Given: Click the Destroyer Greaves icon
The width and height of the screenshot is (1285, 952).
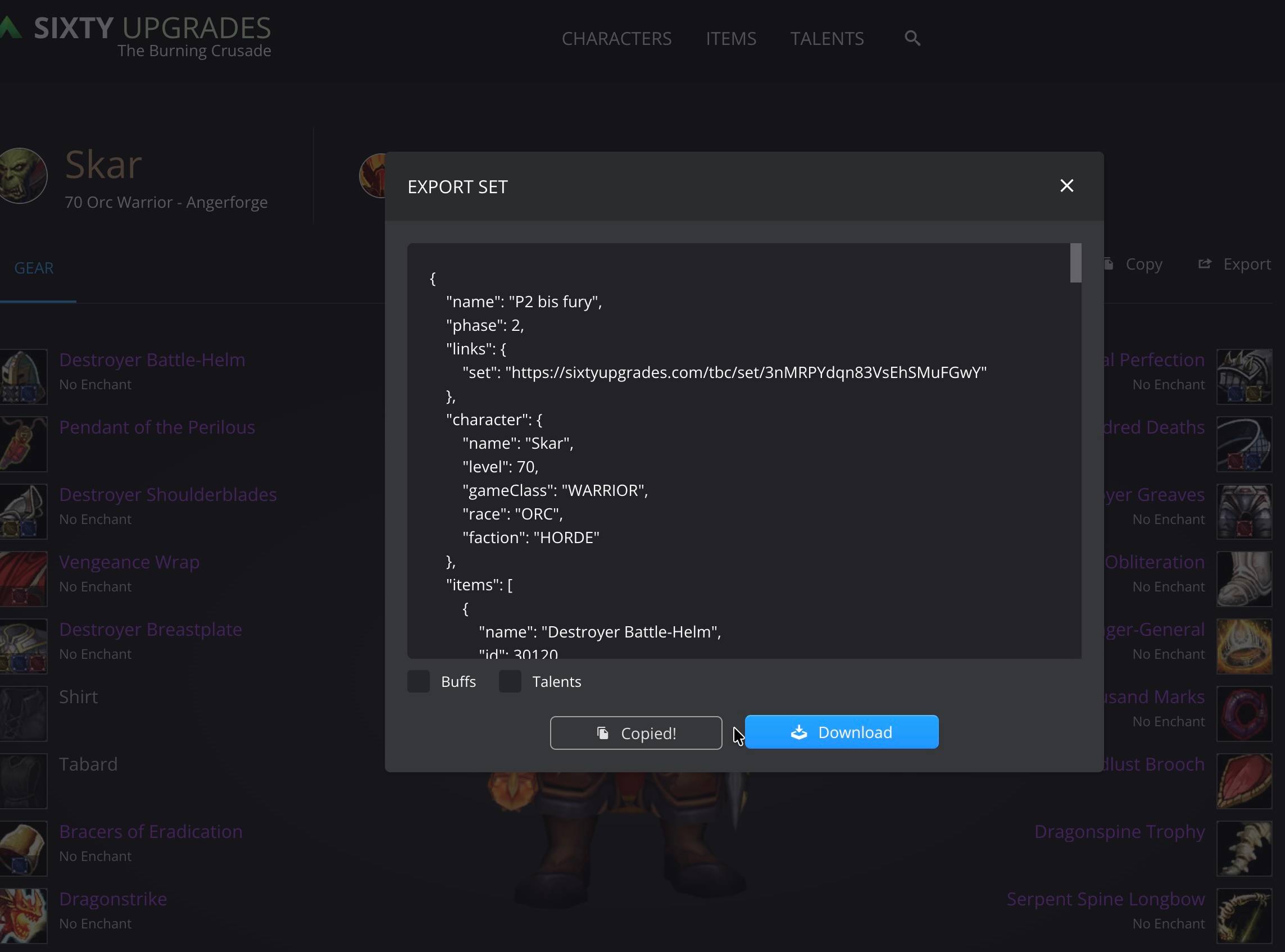Looking at the screenshot, I should pos(1244,511).
